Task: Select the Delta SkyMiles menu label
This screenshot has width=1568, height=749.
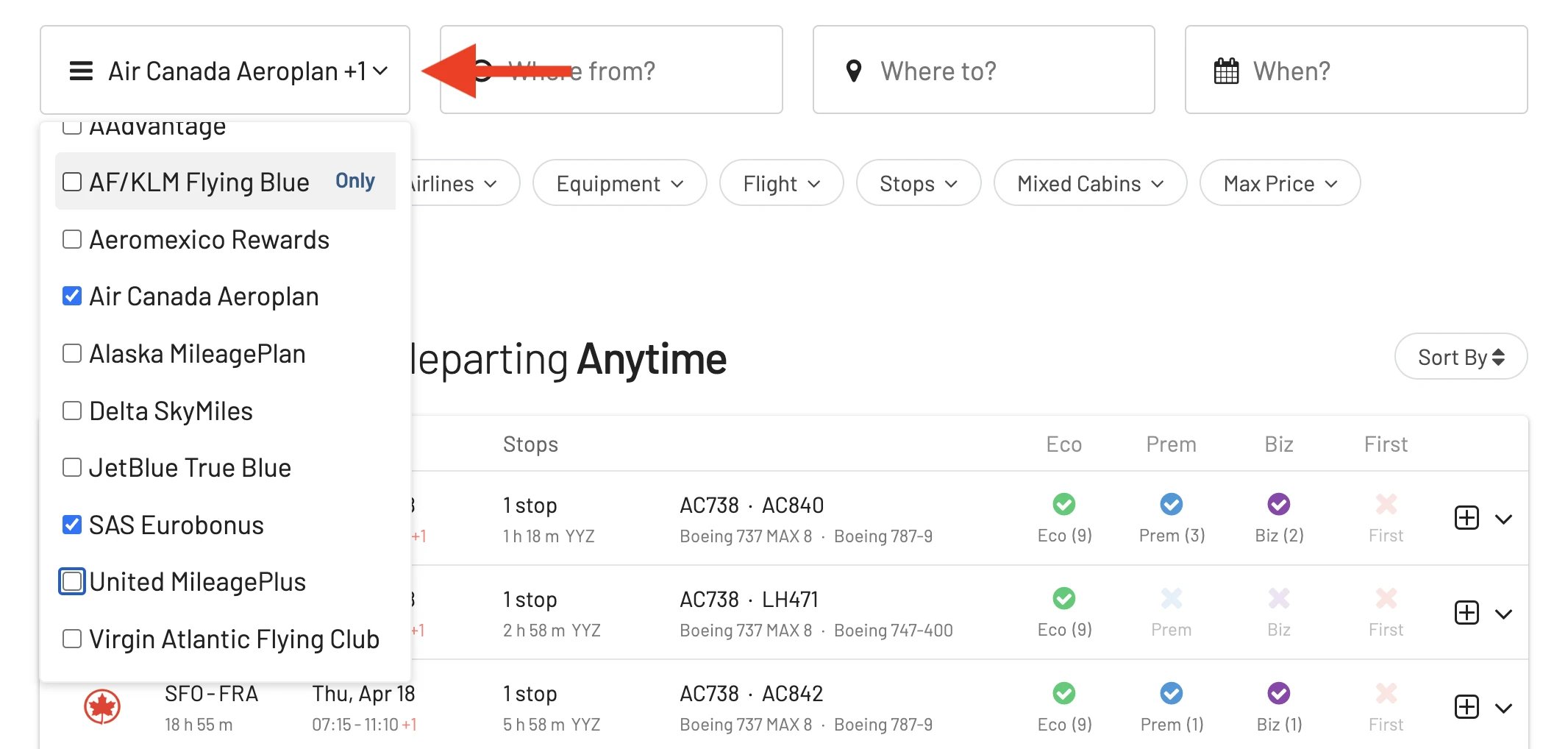Action: tap(171, 411)
